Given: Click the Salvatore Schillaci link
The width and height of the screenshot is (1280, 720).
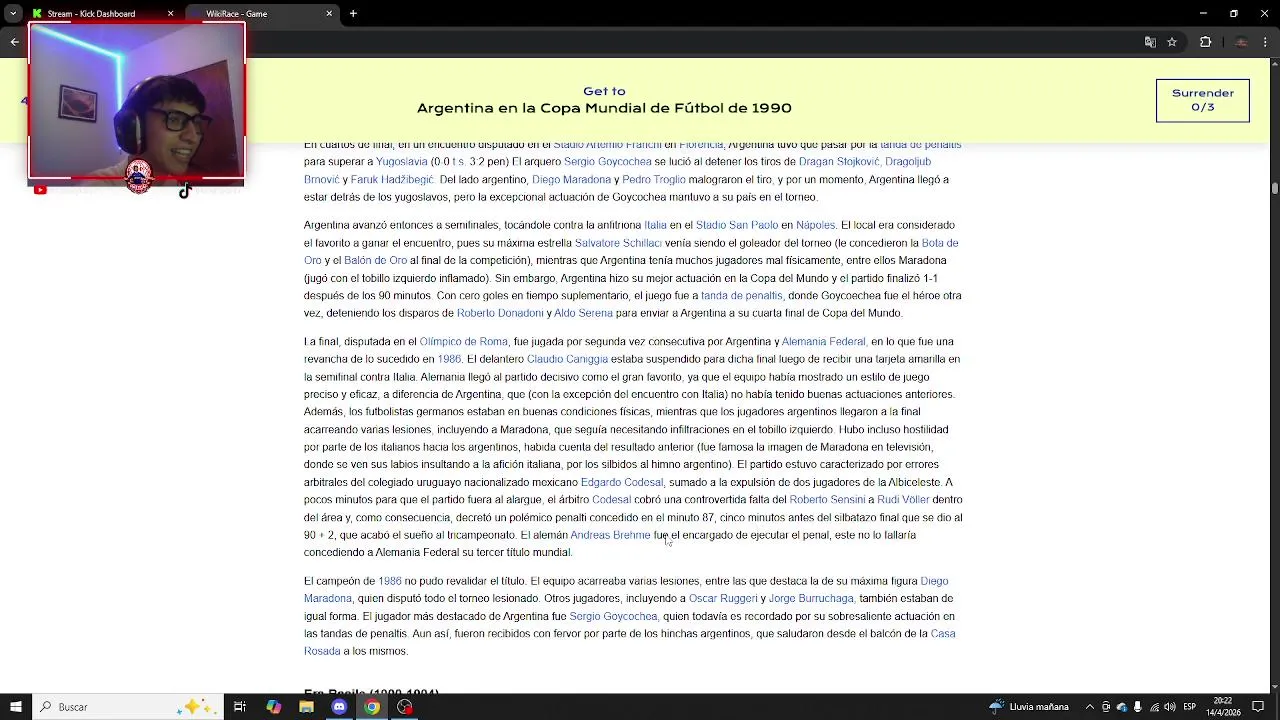Looking at the screenshot, I should click(x=618, y=243).
